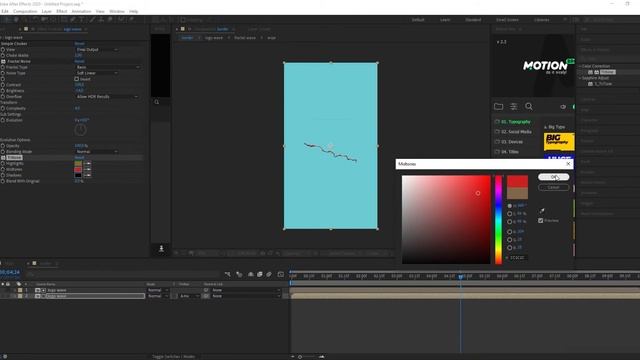Open the Highlights color swatch in Tritone
This screenshot has height=360, width=640.
[x=78, y=163]
